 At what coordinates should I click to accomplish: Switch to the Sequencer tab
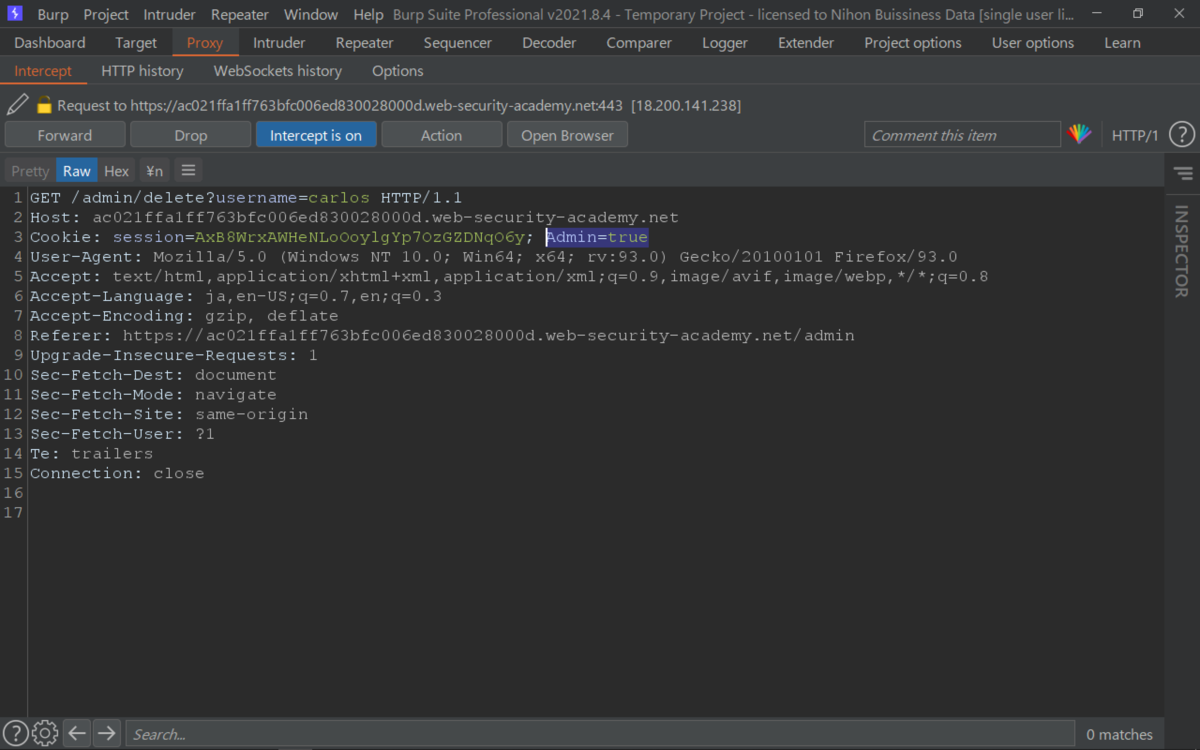tap(458, 43)
